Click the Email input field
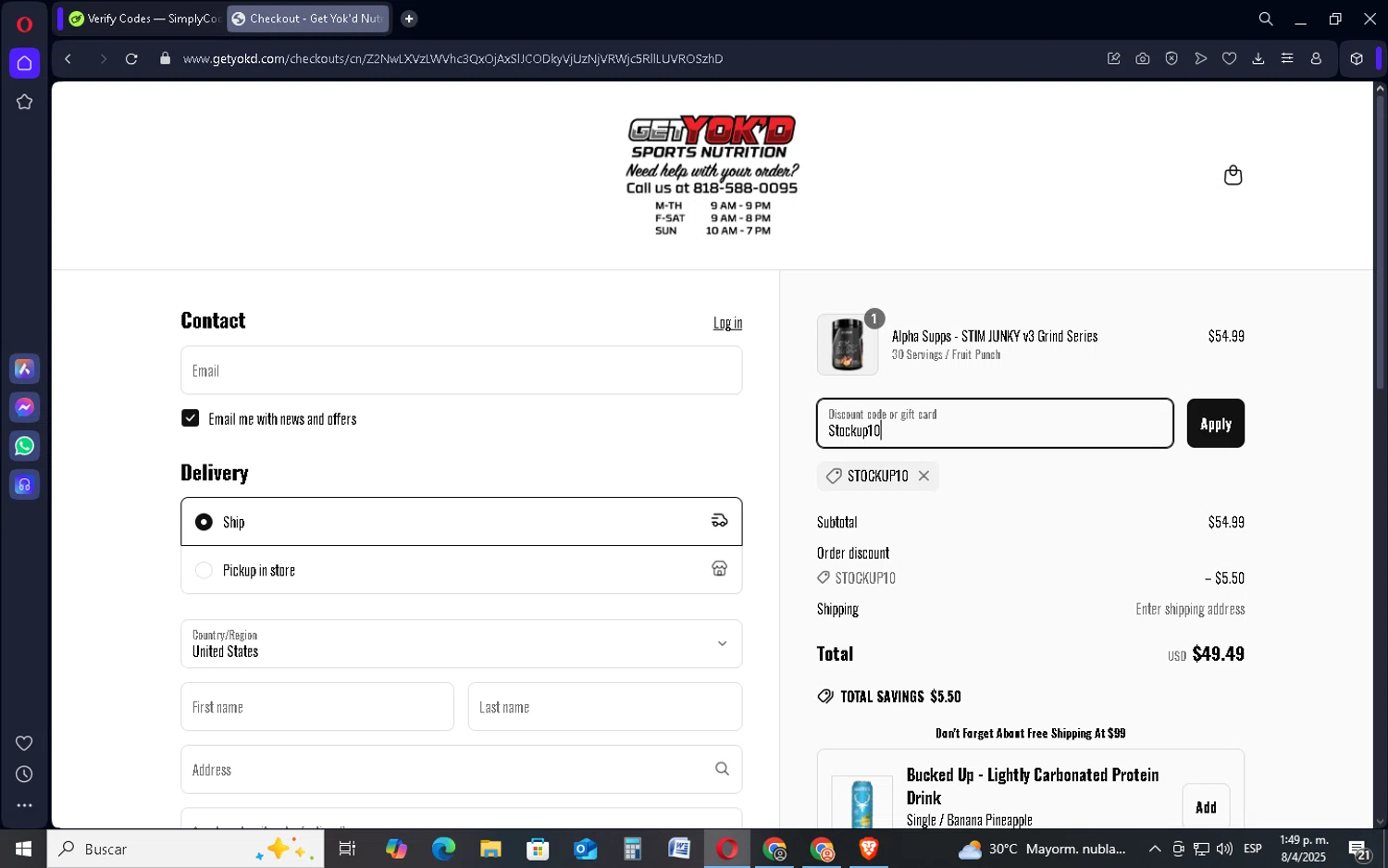Viewport: 1388px width, 868px height. pyautogui.click(x=461, y=370)
